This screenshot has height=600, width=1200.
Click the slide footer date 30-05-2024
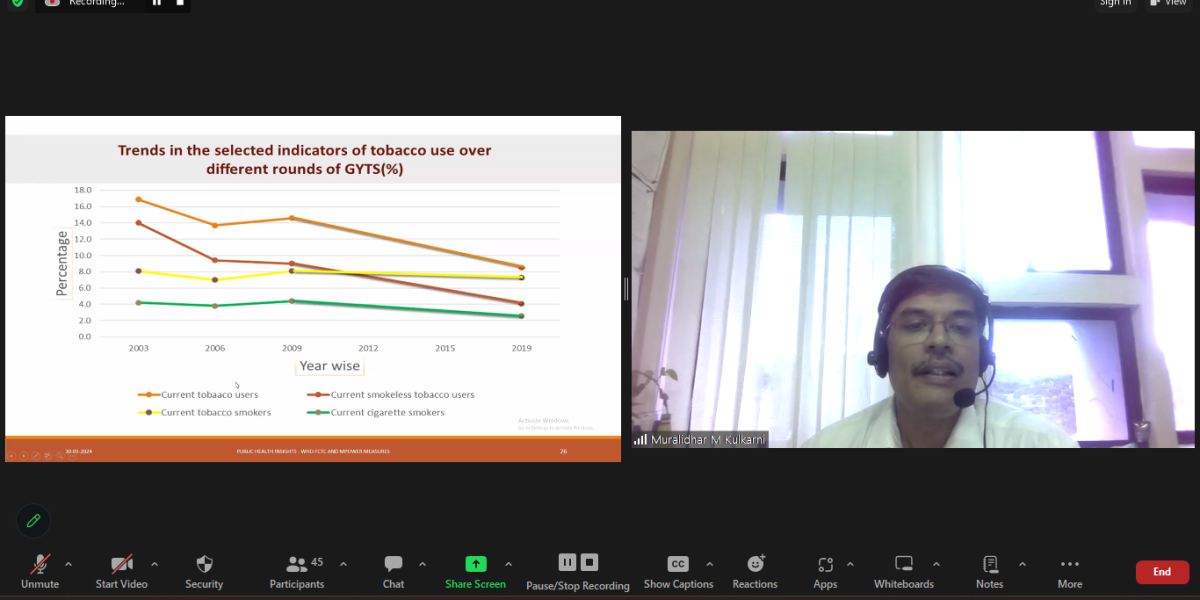(79, 452)
